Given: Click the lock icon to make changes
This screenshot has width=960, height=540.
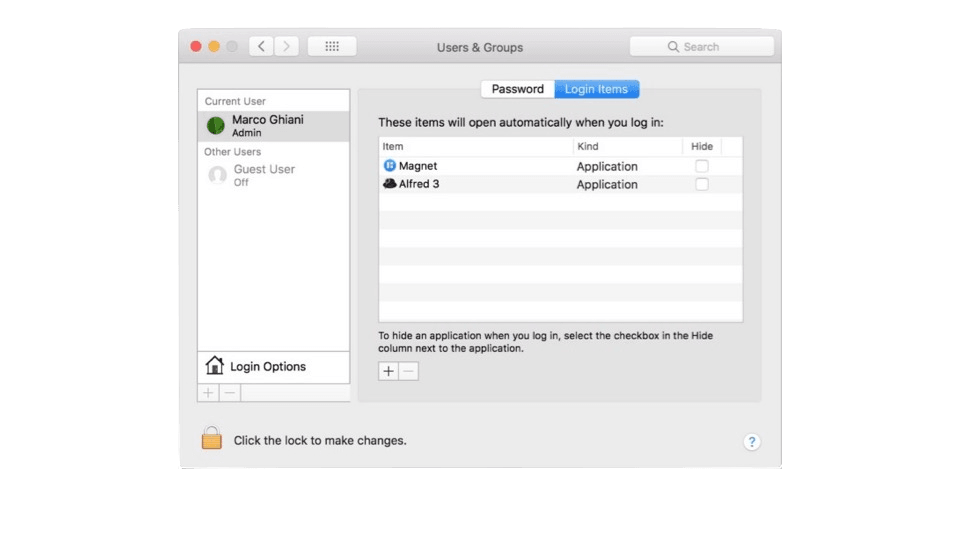Looking at the screenshot, I should [x=211, y=439].
